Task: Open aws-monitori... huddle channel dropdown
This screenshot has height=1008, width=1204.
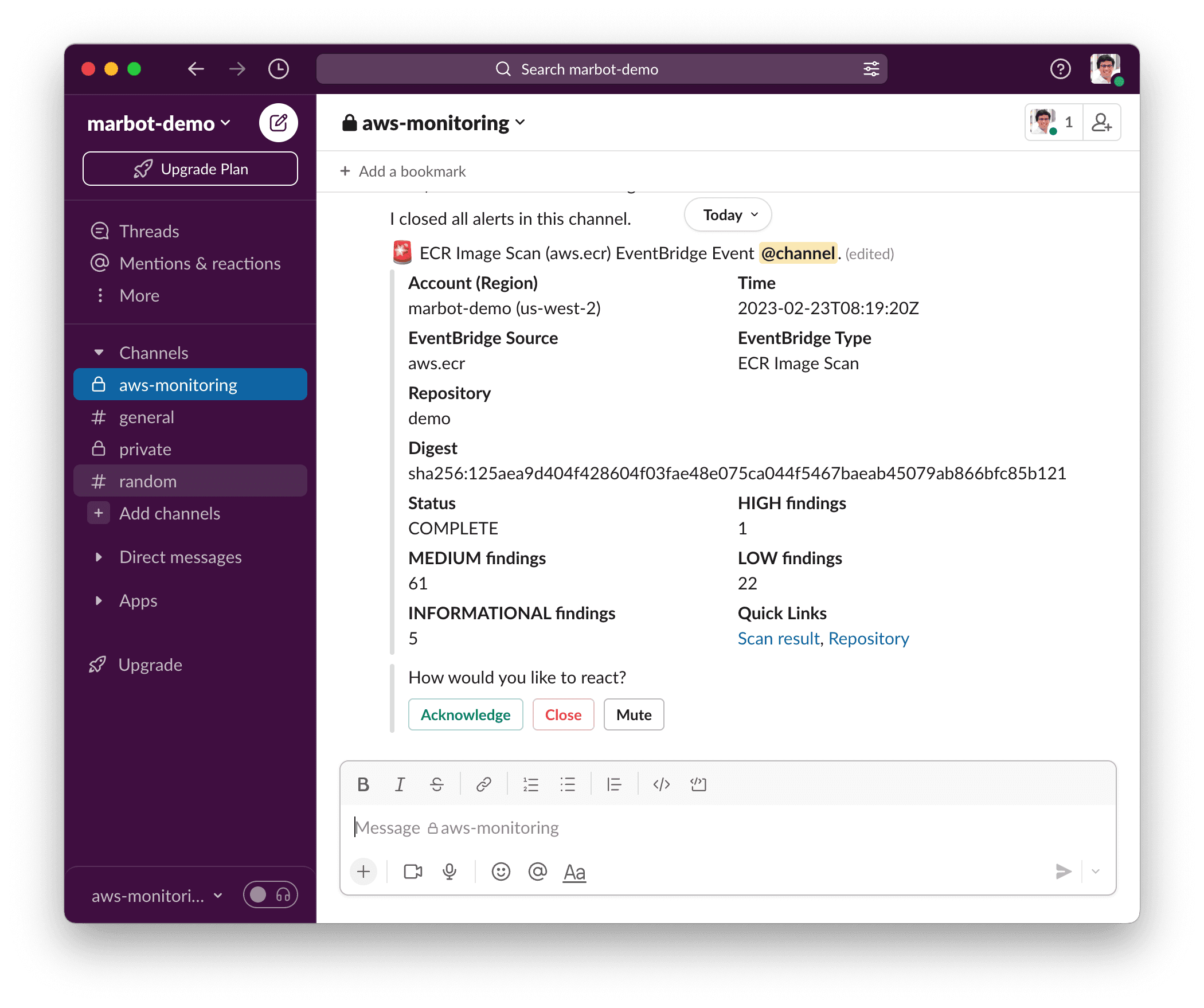Action: tap(157, 896)
